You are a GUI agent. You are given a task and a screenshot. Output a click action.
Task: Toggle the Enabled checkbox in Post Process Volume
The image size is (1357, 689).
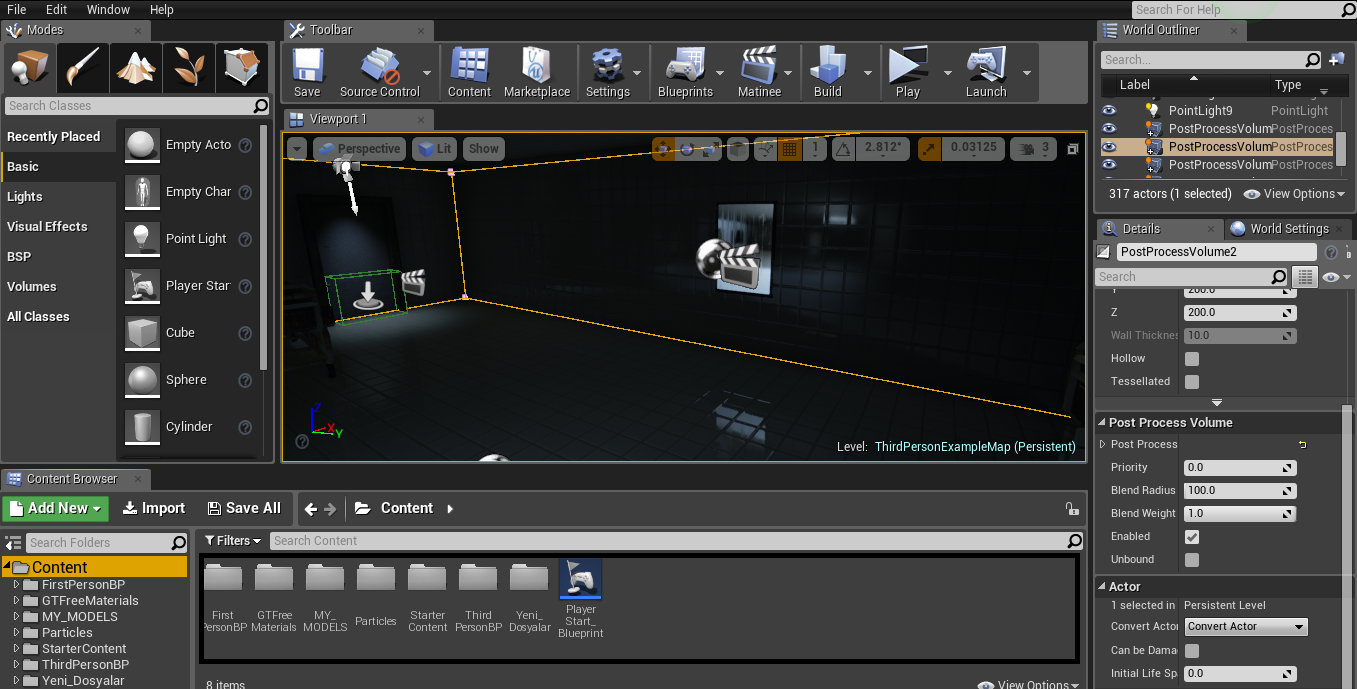click(x=1192, y=537)
